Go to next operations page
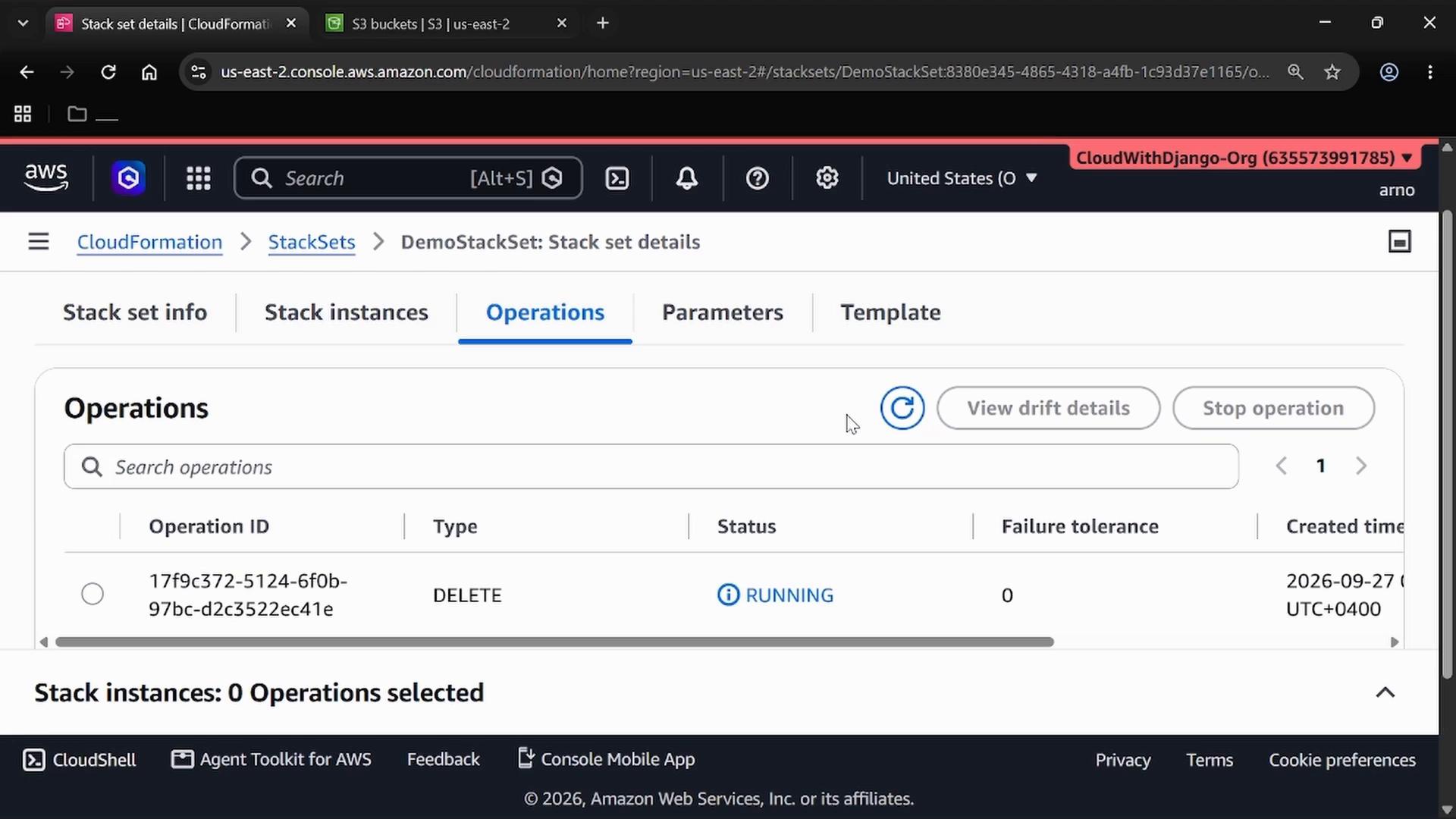Image resolution: width=1456 pixels, height=819 pixels. 1361,466
